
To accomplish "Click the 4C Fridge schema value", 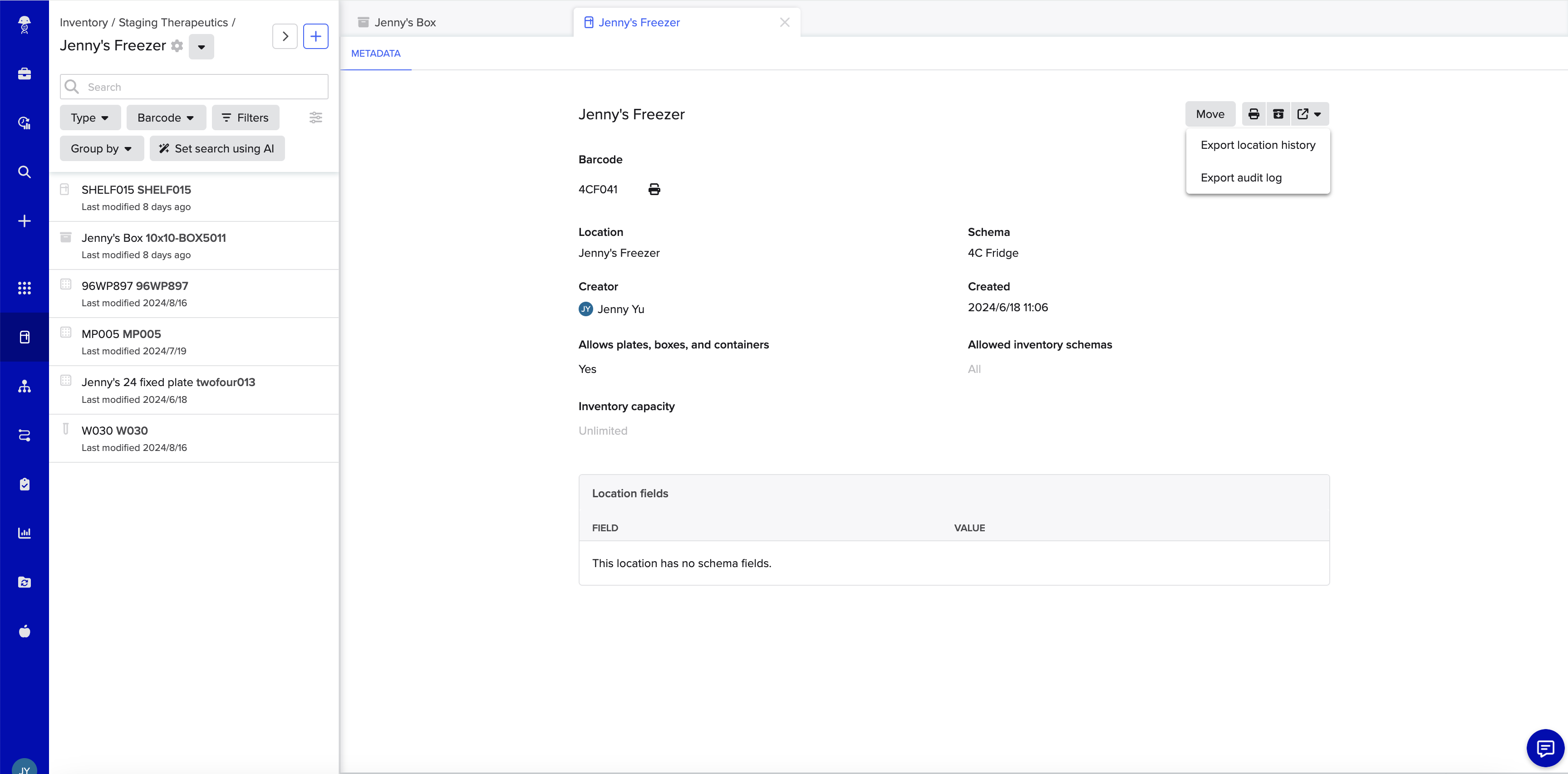I will click(x=993, y=253).
